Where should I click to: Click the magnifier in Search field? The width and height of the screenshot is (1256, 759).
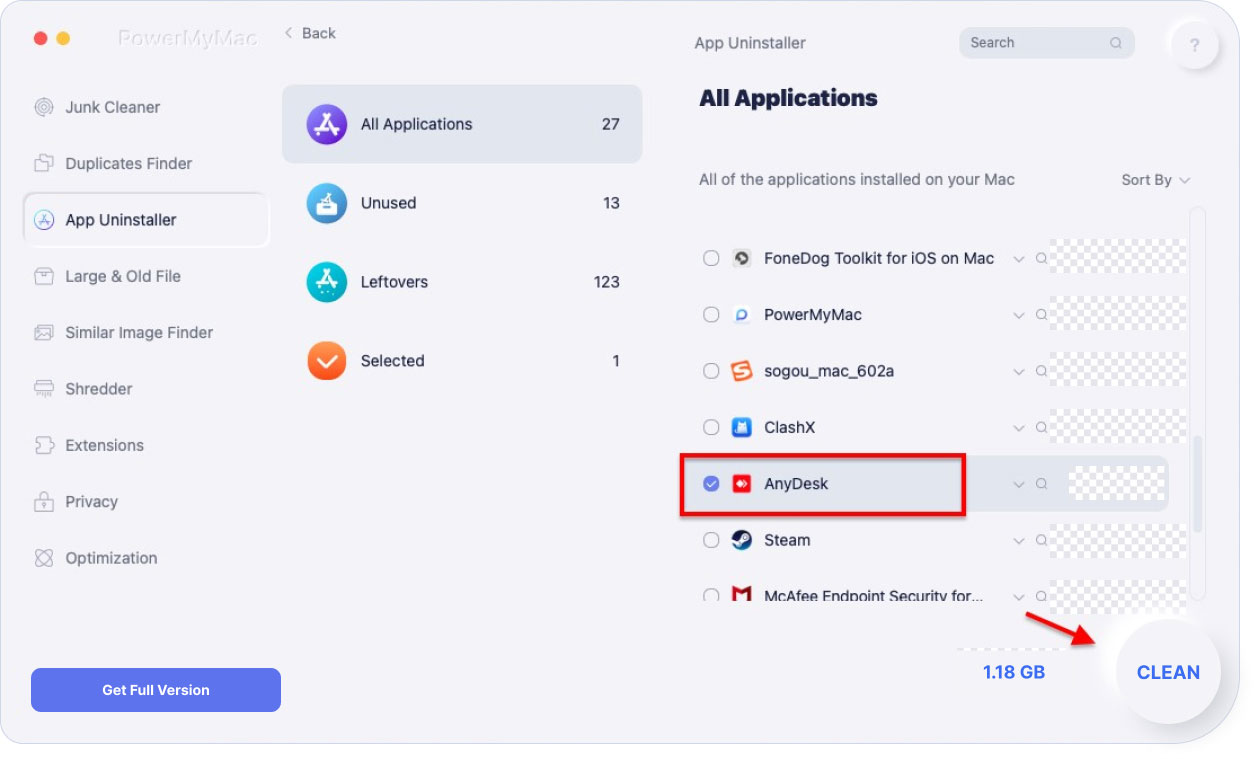pyautogui.click(x=1116, y=43)
